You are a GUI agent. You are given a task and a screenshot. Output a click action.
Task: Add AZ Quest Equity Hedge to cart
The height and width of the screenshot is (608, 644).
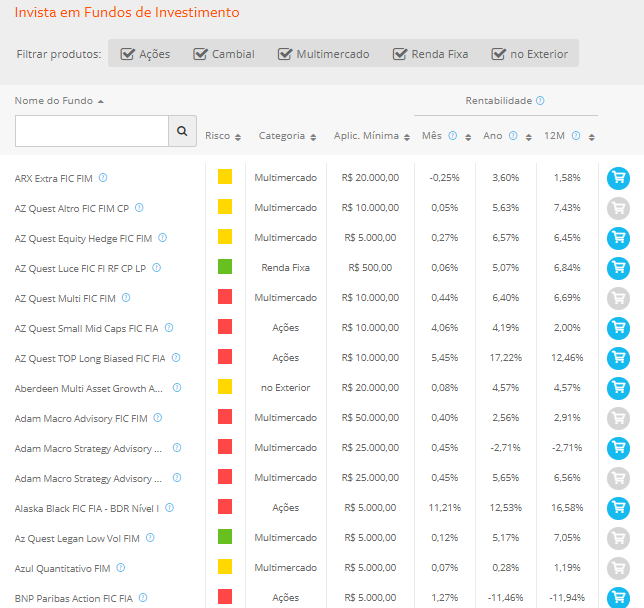click(618, 238)
